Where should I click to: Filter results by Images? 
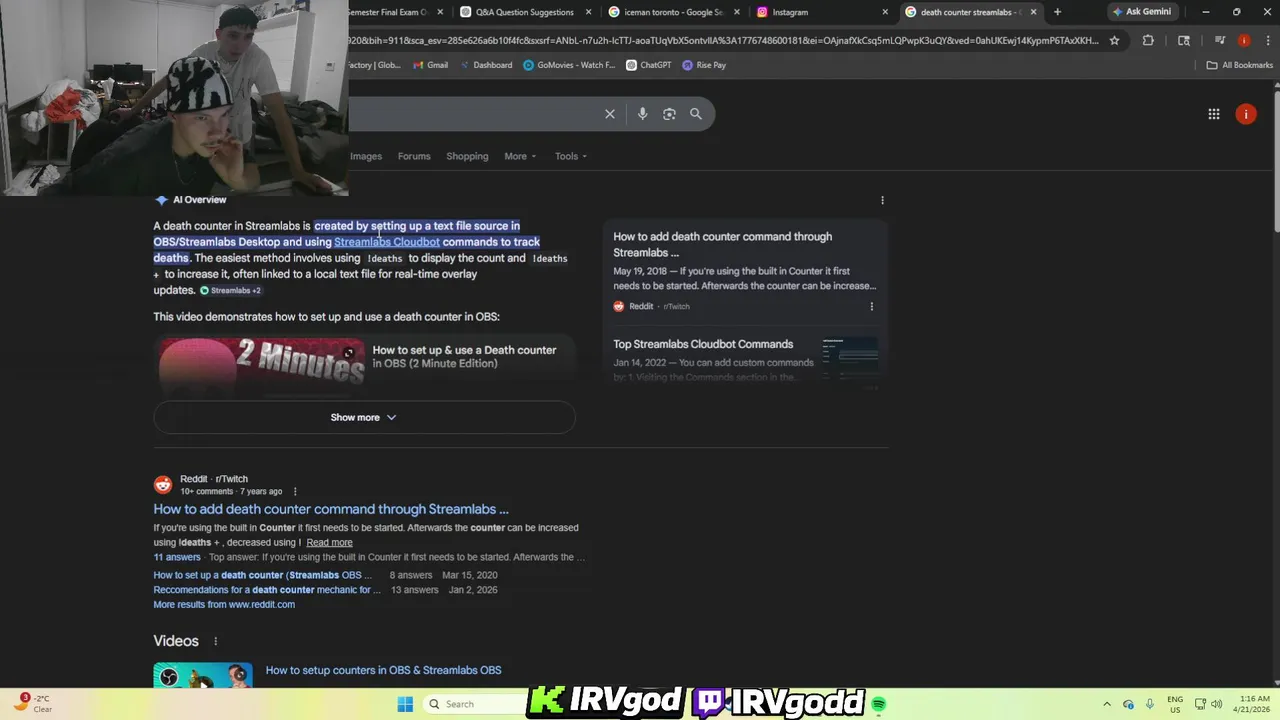click(366, 156)
